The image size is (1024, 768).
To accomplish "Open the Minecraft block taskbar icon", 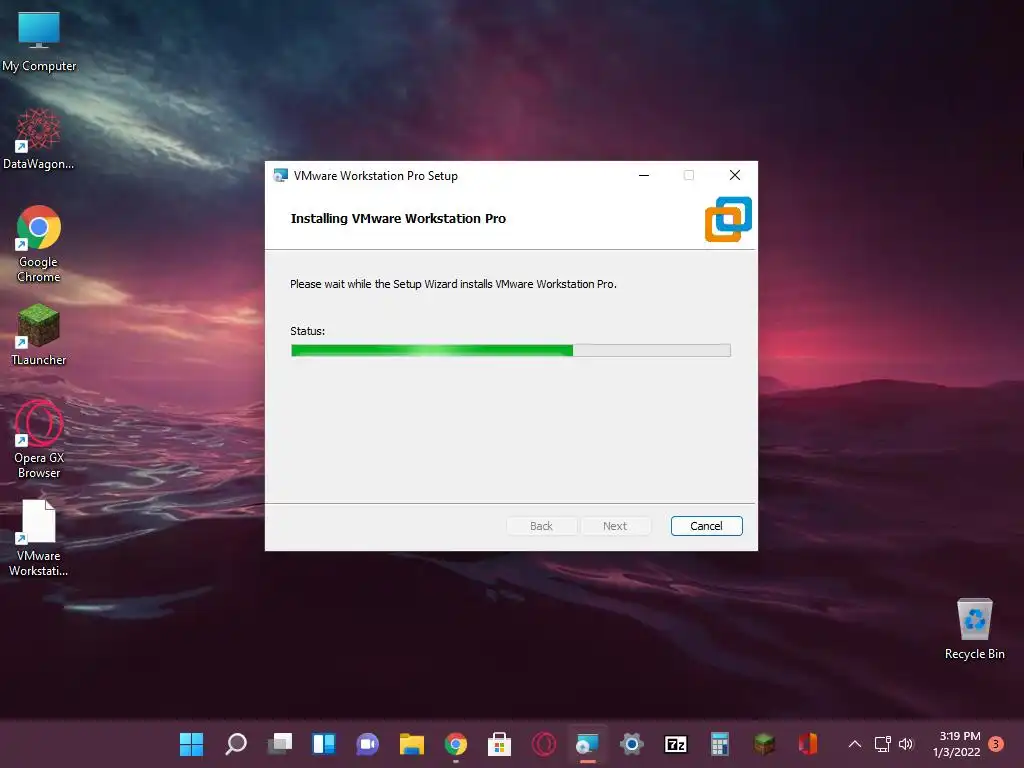I will (x=764, y=744).
